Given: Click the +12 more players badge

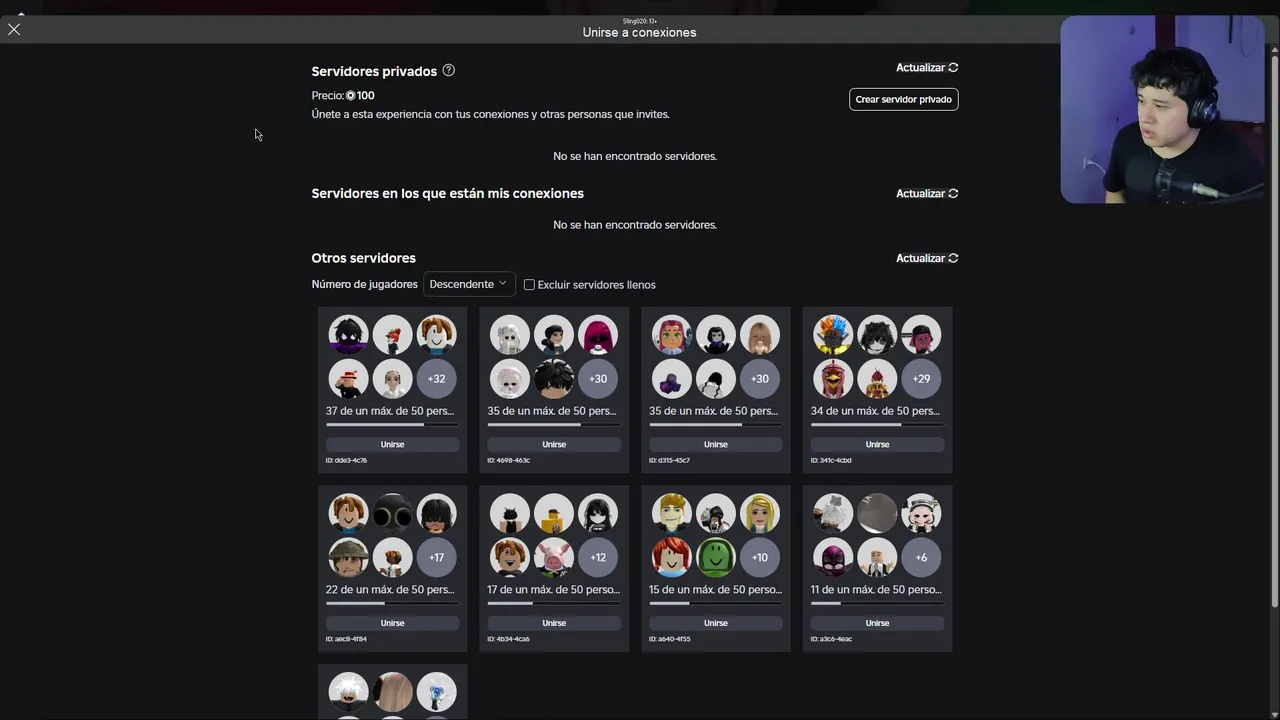Looking at the screenshot, I should tap(598, 558).
